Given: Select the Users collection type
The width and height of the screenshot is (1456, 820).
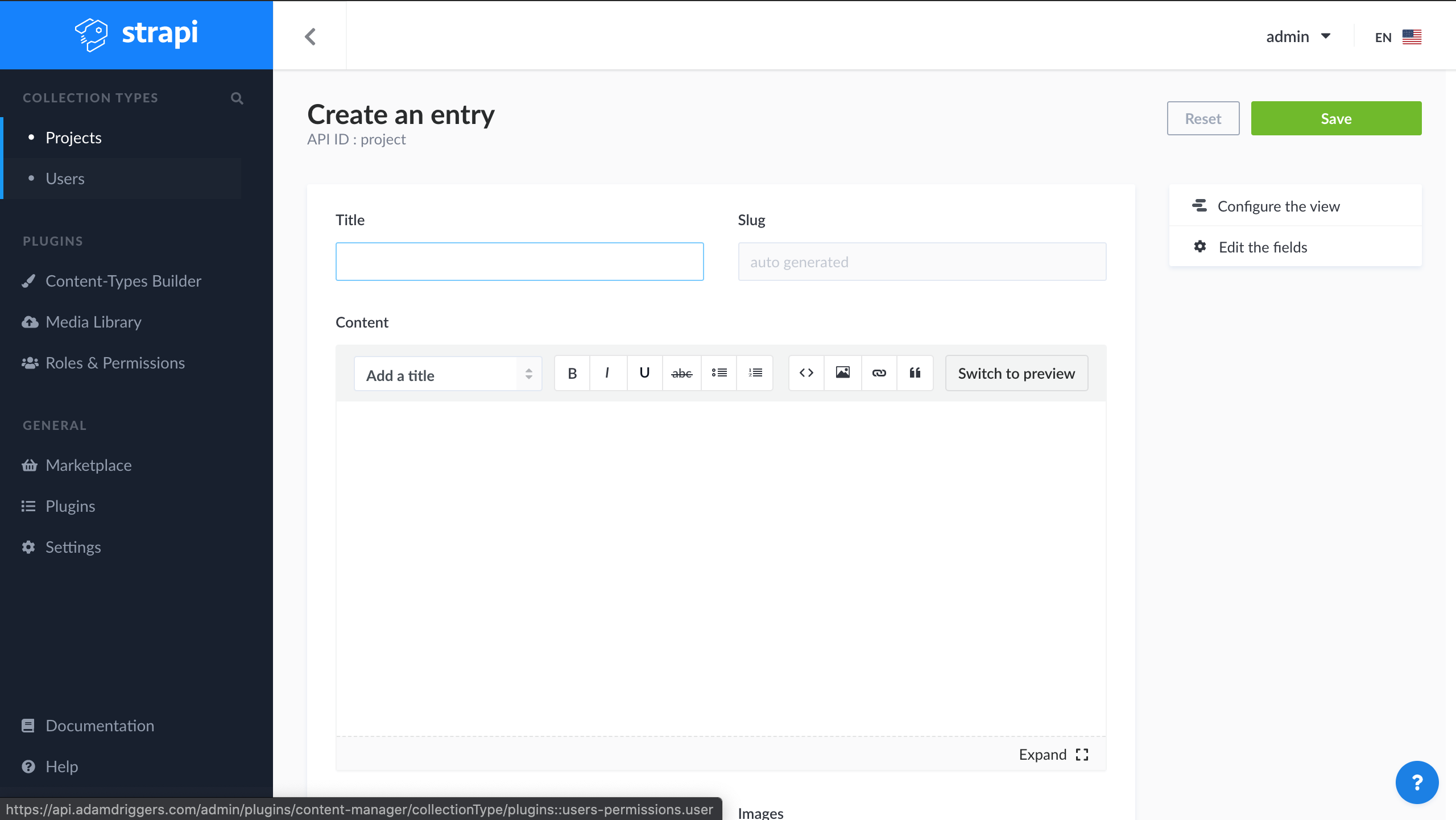Looking at the screenshot, I should 65,178.
